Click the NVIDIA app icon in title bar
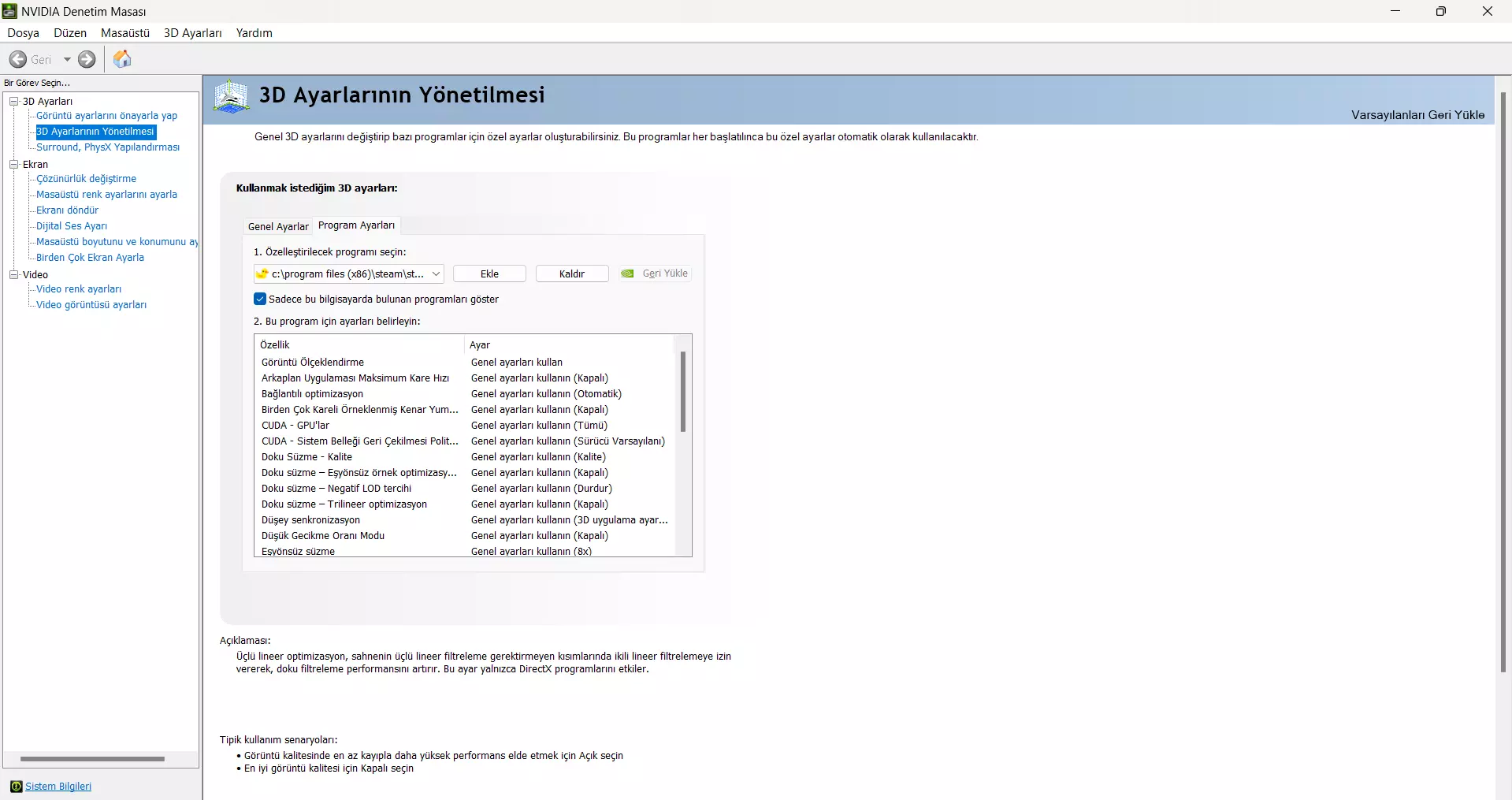This screenshot has height=800, width=1512. (x=9, y=11)
